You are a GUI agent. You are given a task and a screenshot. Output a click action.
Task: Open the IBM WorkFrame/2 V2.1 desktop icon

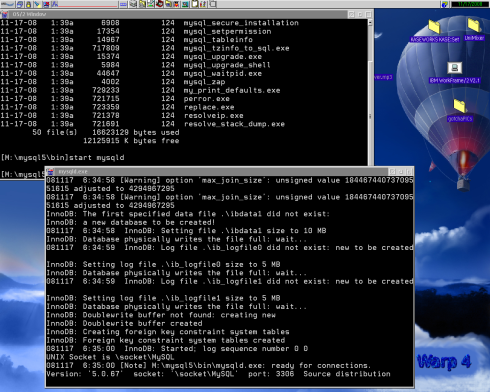tap(454, 68)
